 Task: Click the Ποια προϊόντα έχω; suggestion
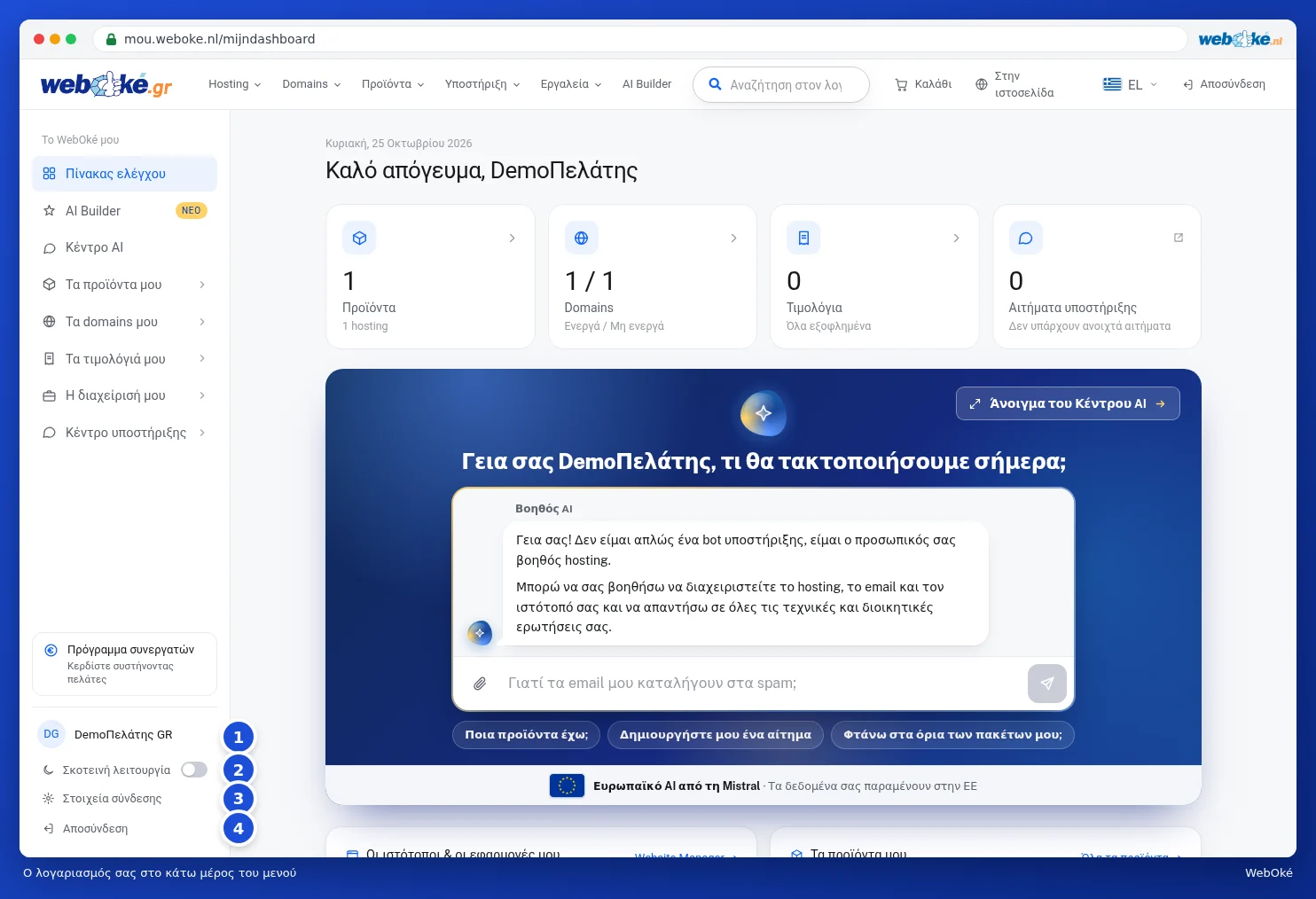point(526,735)
